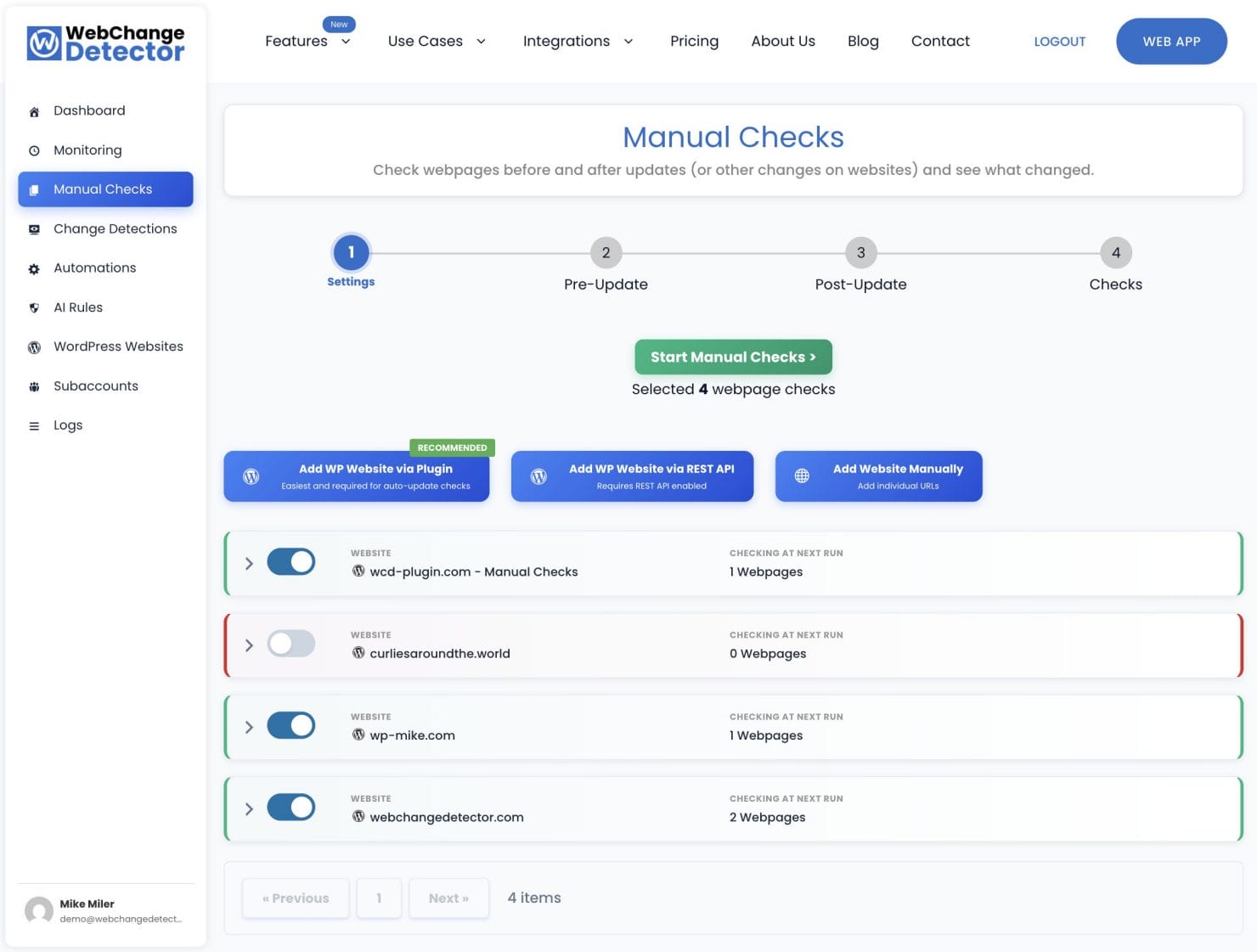Image resolution: width=1257 pixels, height=952 pixels.
Task: Click the WebChange Detector logo
Action: pyautogui.click(x=105, y=42)
